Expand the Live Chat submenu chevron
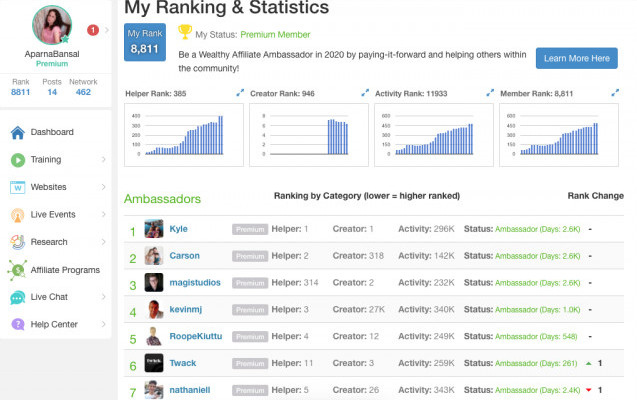Image resolution: width=637 pixels, height=400 pixels. [x=104, y=297]
